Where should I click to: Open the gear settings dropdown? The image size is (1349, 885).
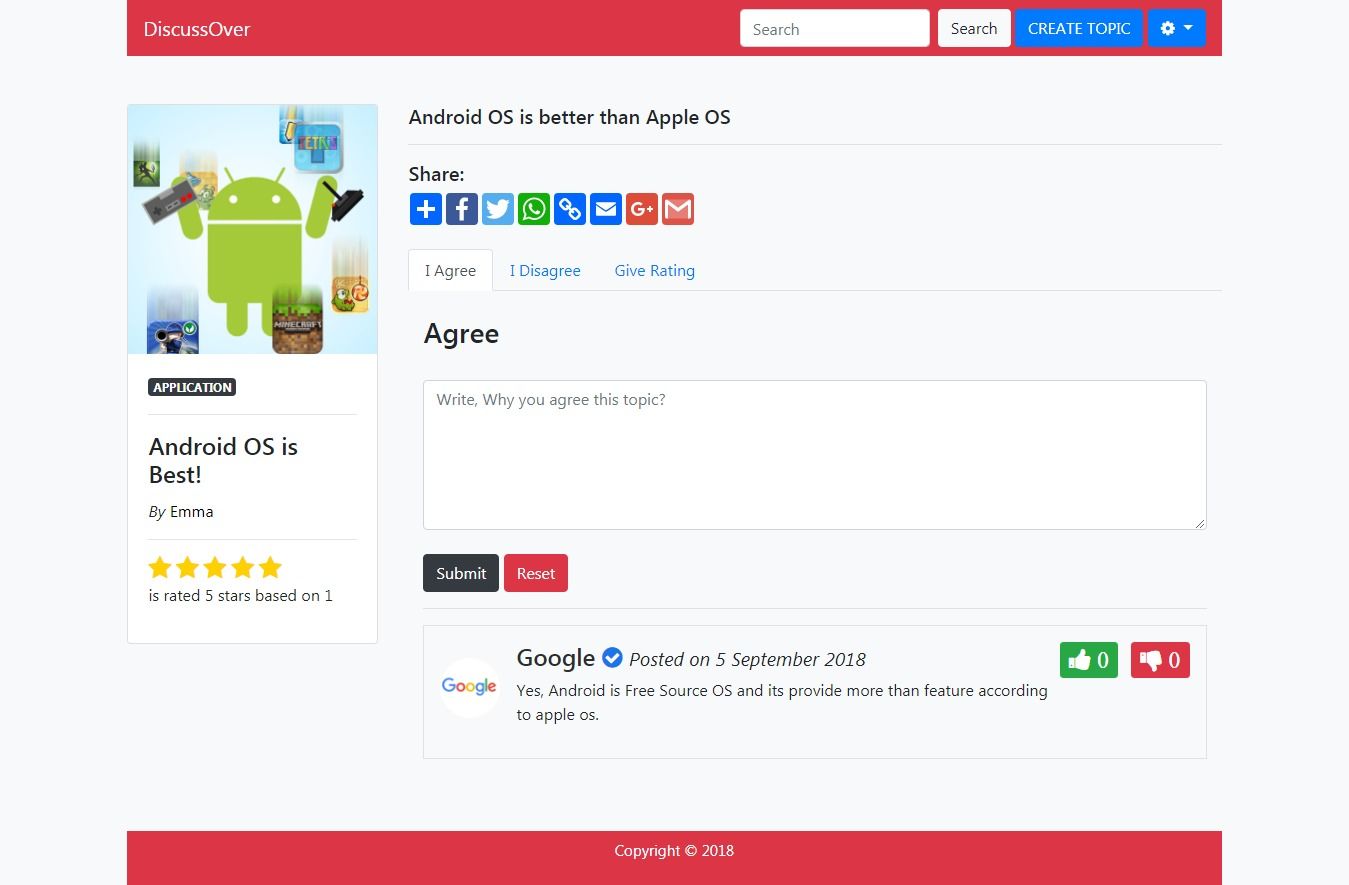click(x=1177, y=29)
